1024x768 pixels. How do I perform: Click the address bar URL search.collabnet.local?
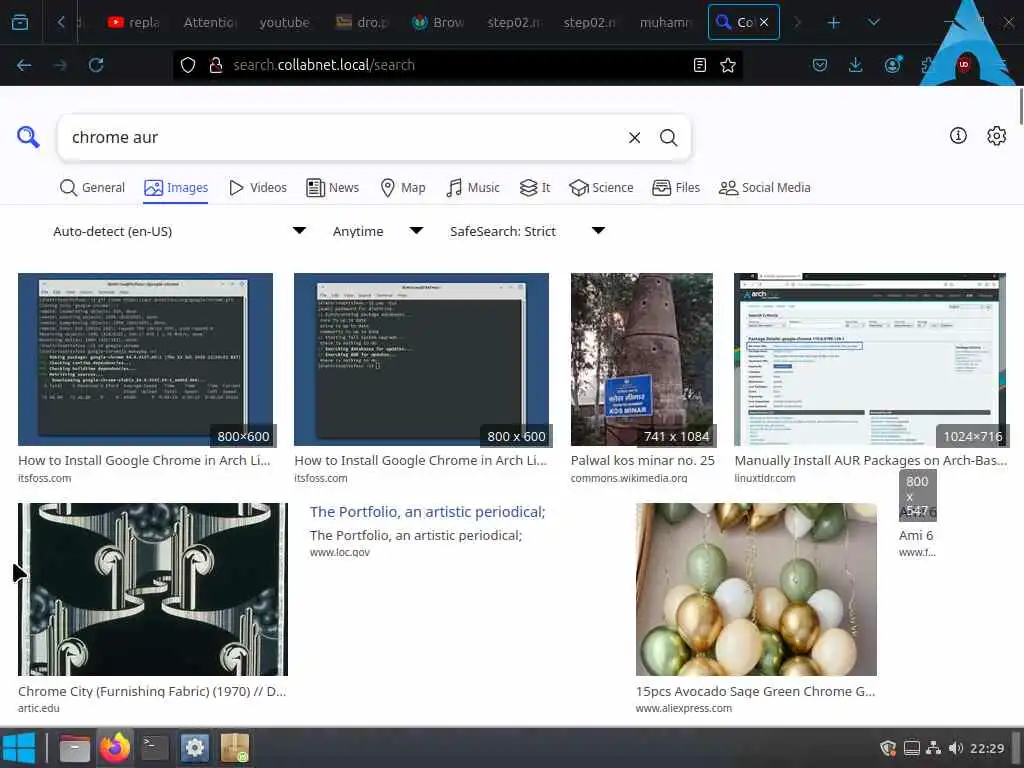(x=324, y=65)
